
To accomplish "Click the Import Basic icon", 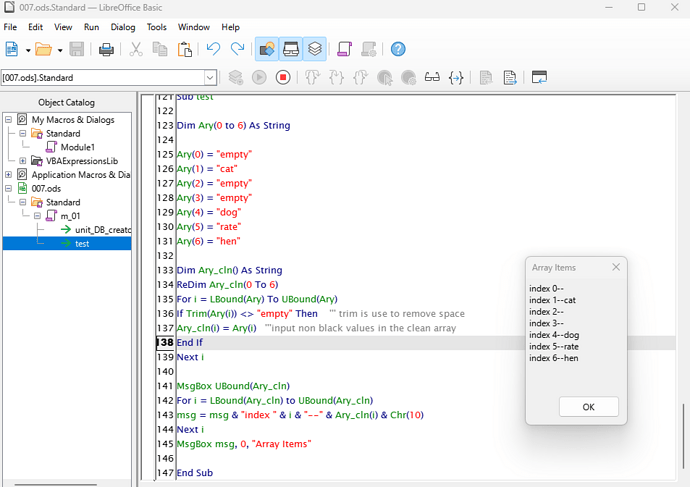I will [486, 77].
